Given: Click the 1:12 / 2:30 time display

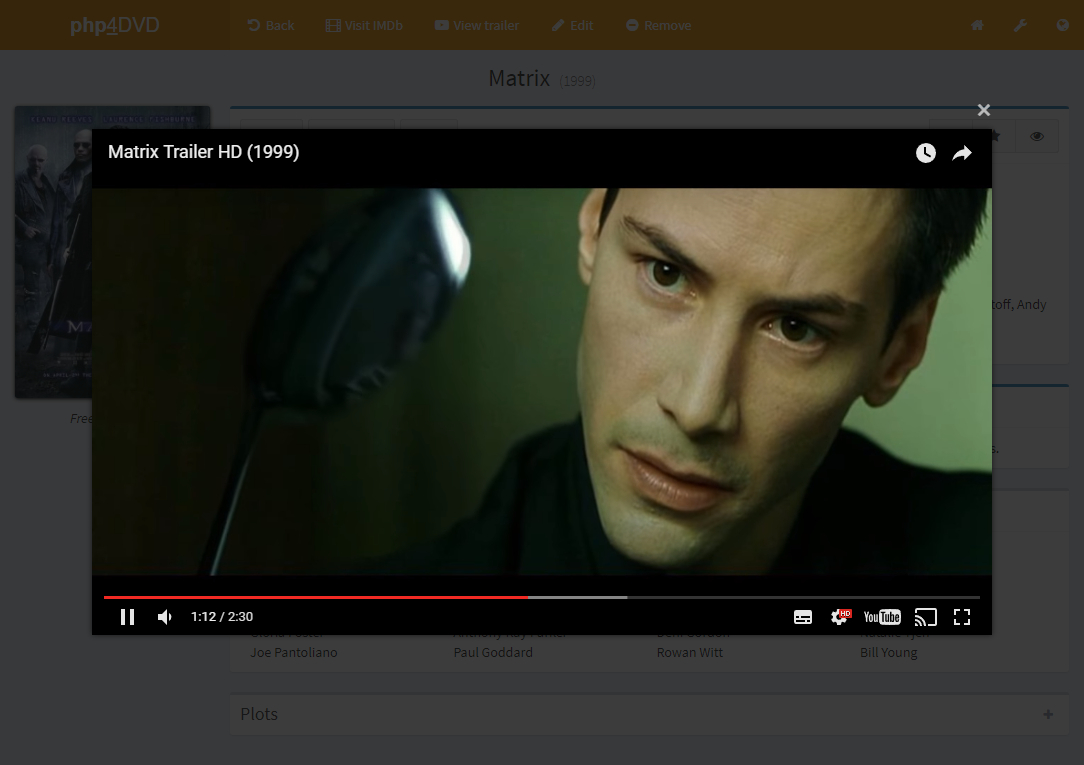Looking at the screenshot, I should coord(222,616).
